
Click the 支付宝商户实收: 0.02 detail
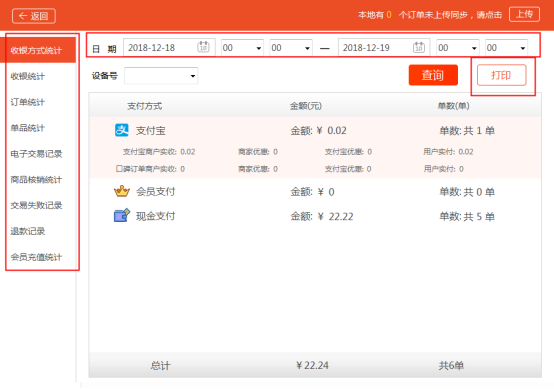coord(159,152)
